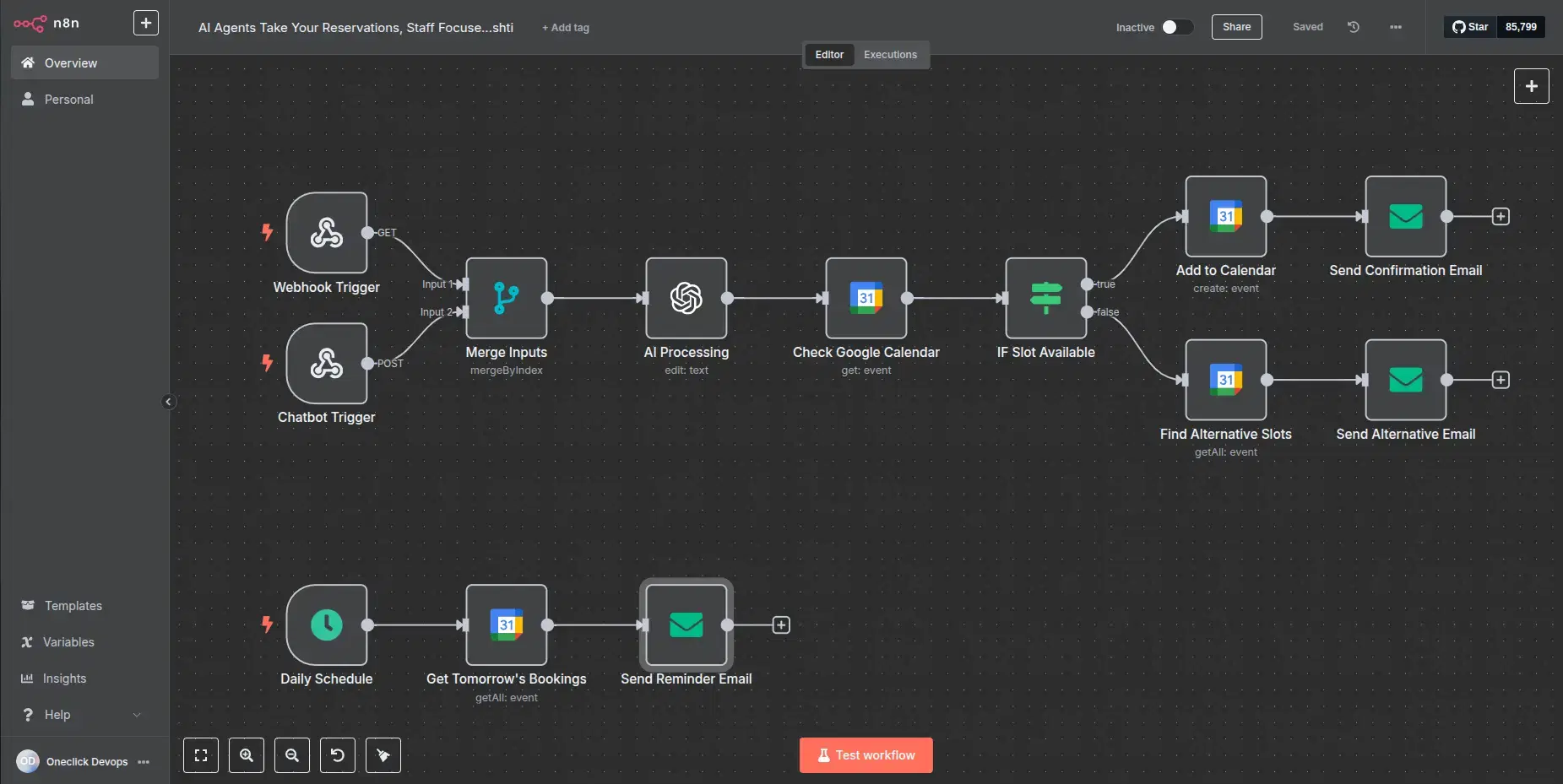Open the AI Processing OpenAI node
Screen dimensions: 1563x784
(686, 298)
